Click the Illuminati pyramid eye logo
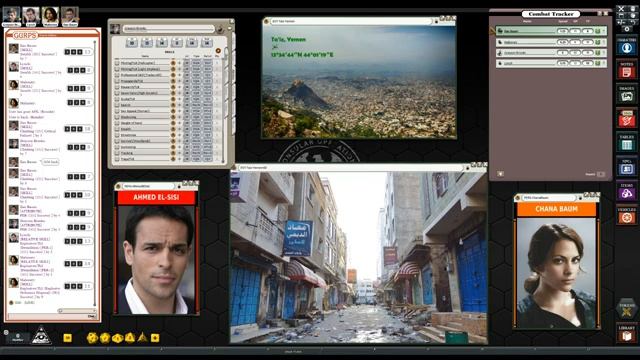The width and height of the screenshot is (640, 360). pyautogui.click(x=41, y=336)
